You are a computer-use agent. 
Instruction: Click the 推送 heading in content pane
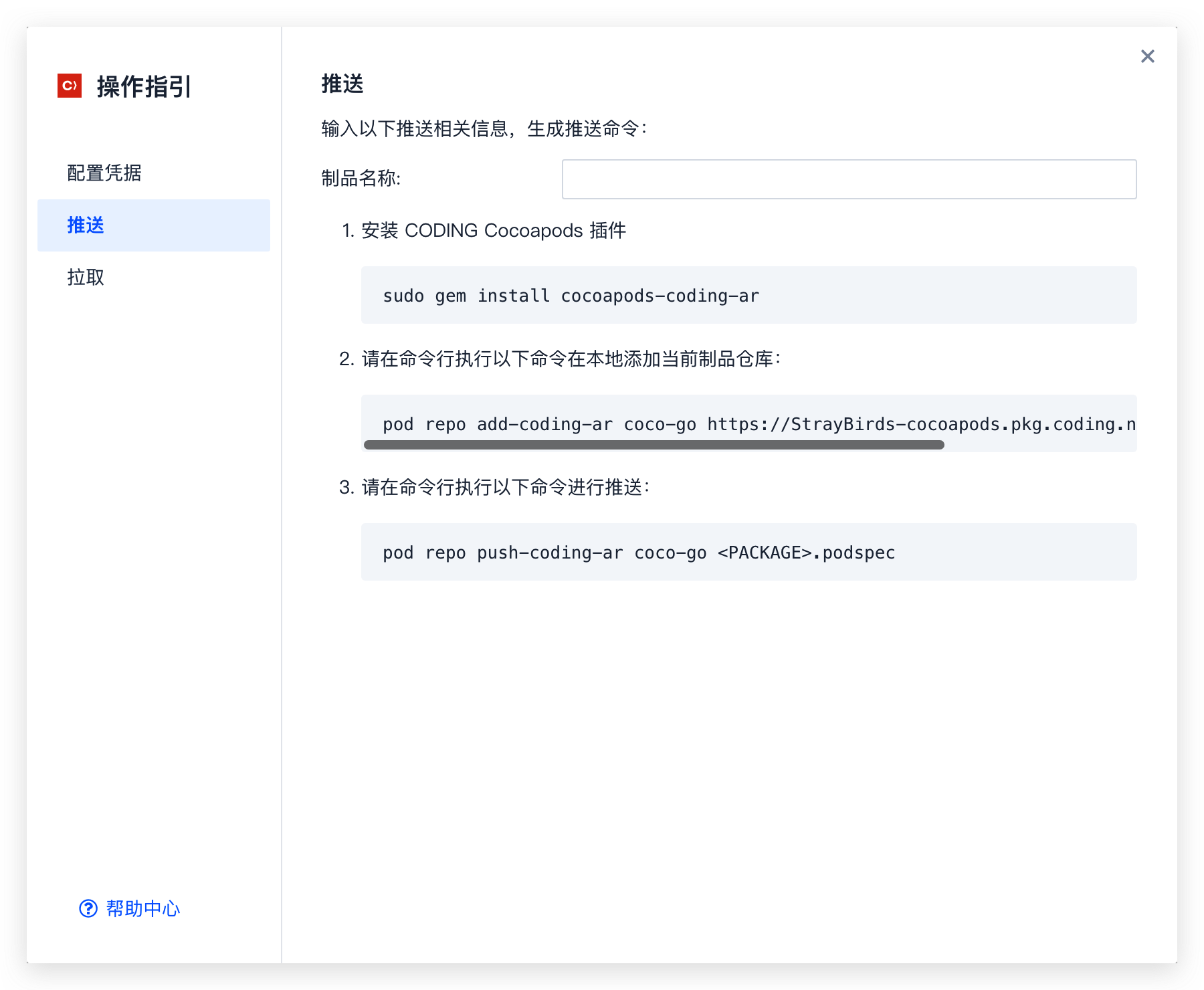tap(342, 84)
